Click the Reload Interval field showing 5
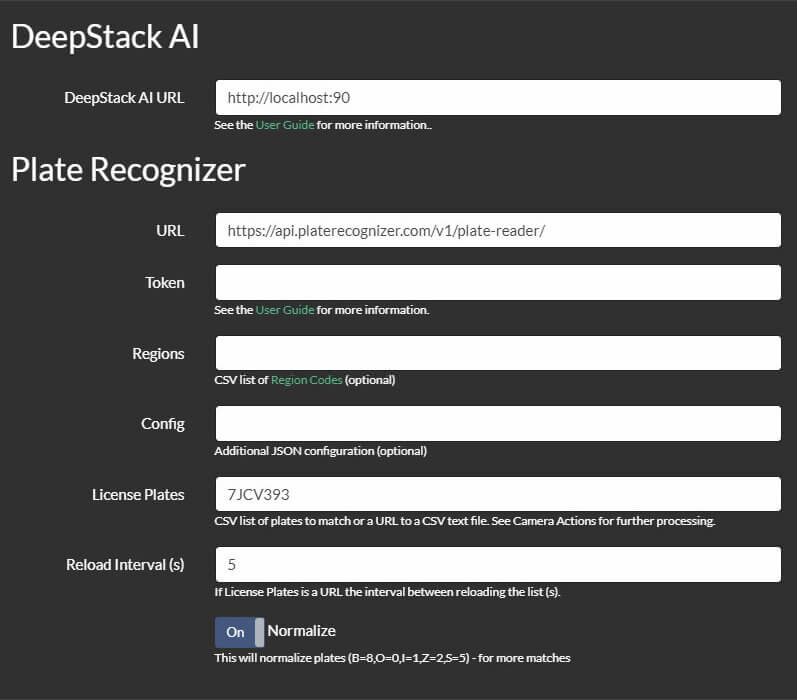 pos(498,564)
